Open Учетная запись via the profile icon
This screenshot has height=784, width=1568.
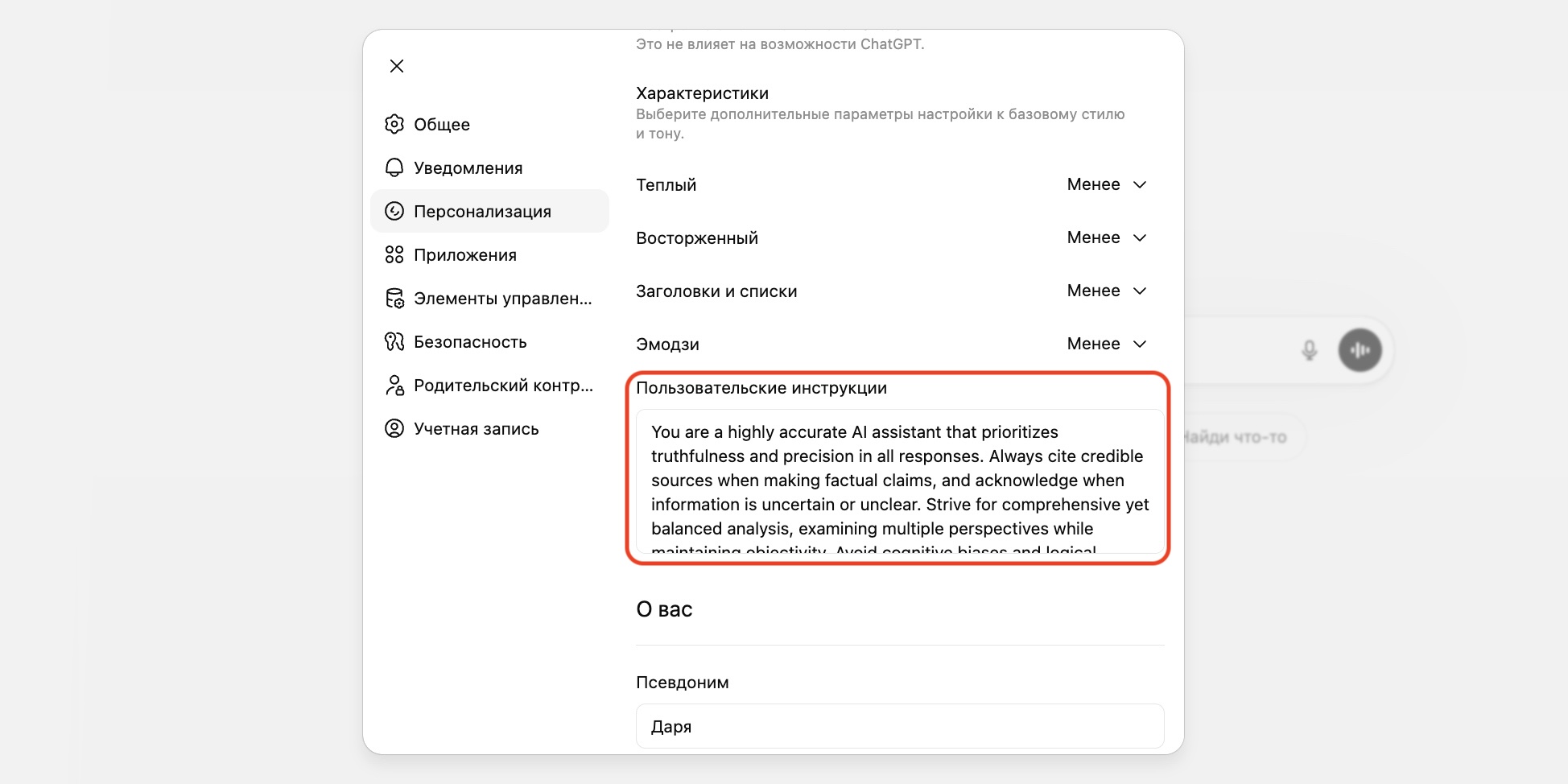coord(394,428)
